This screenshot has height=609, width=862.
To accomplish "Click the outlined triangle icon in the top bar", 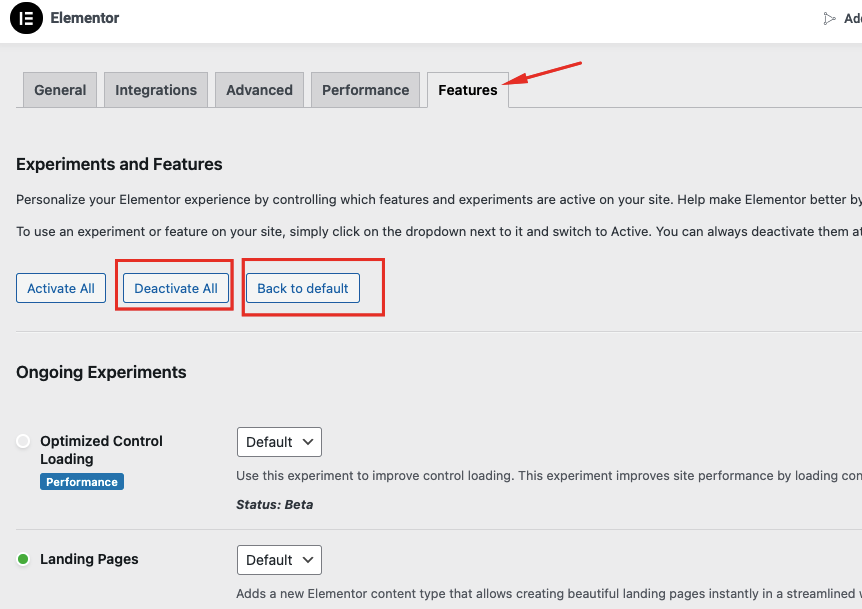I will point(829,17).
